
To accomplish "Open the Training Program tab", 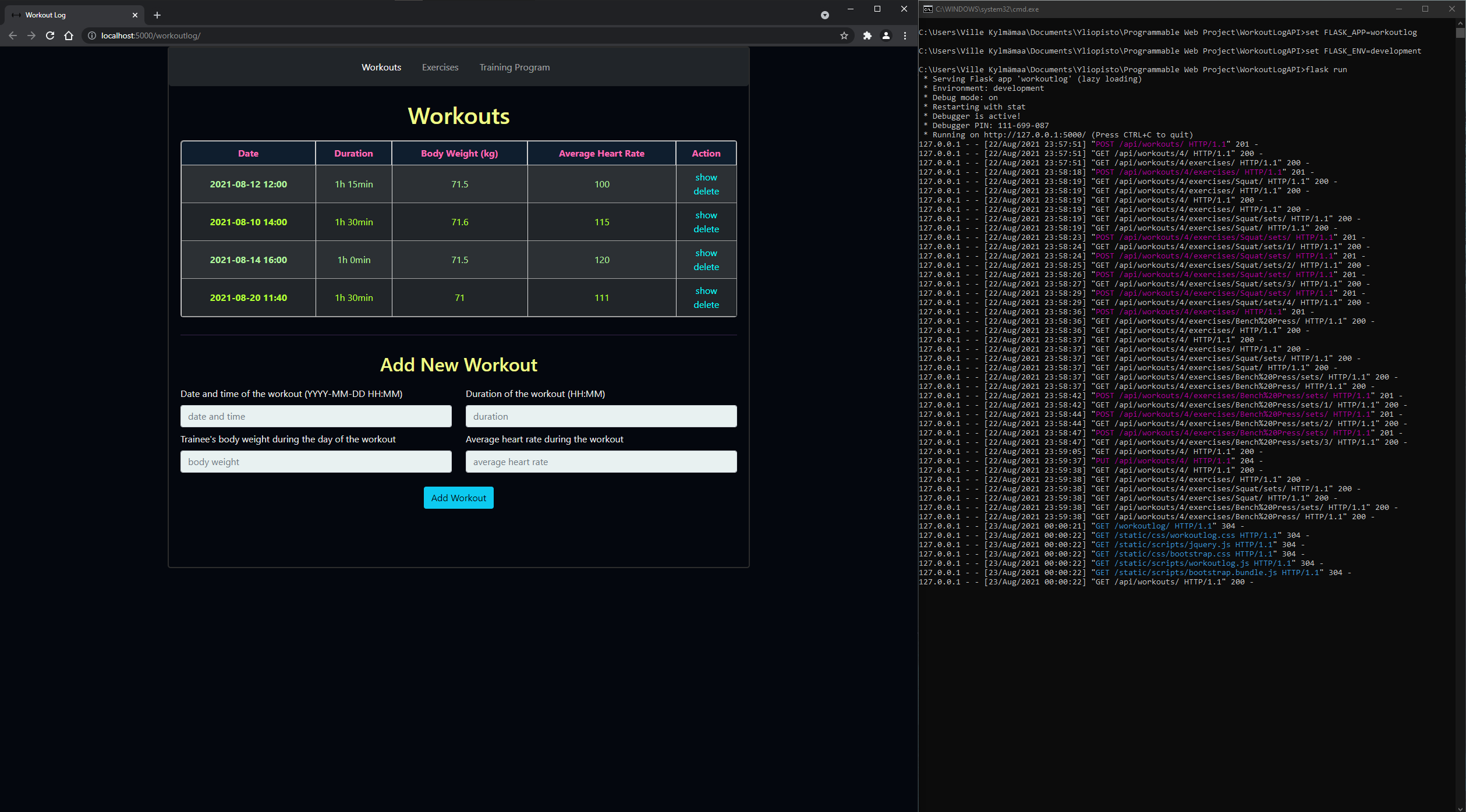I will pos(514,67).
